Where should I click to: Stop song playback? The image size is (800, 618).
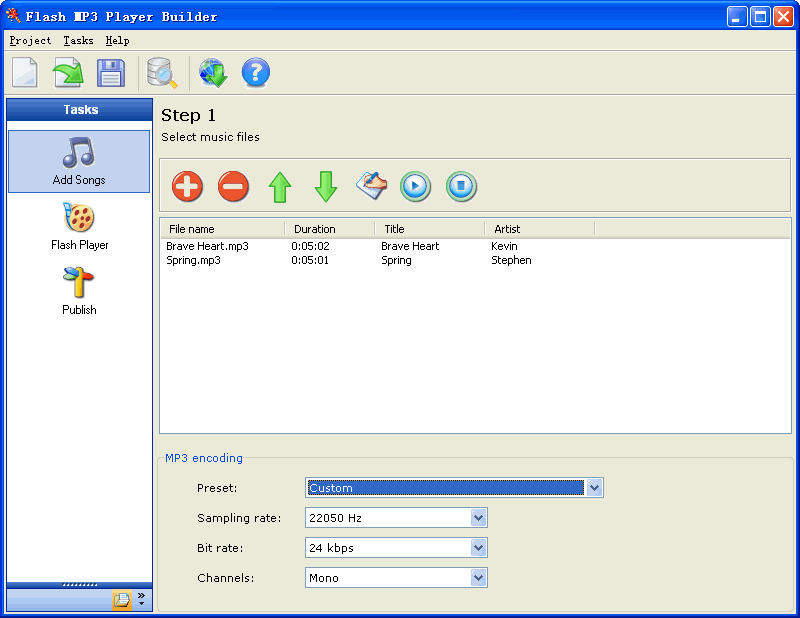461,186
